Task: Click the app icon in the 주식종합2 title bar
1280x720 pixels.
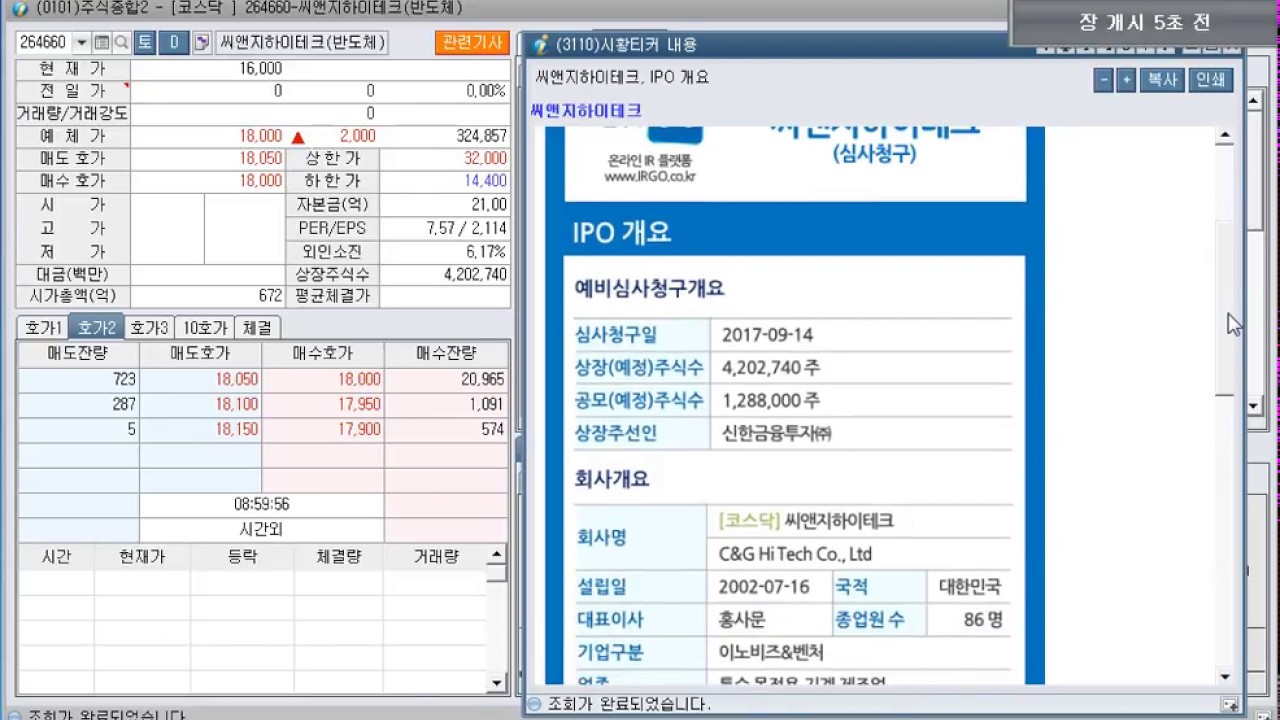Action: 19,9
